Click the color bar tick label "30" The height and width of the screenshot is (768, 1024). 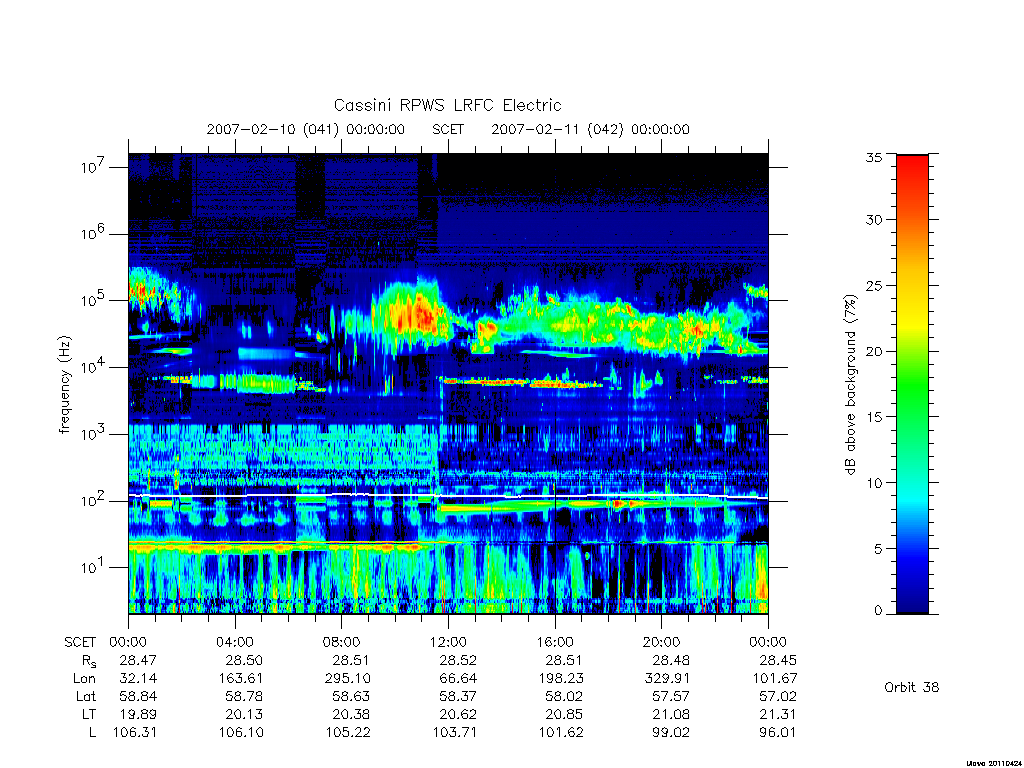pos(874,219)
